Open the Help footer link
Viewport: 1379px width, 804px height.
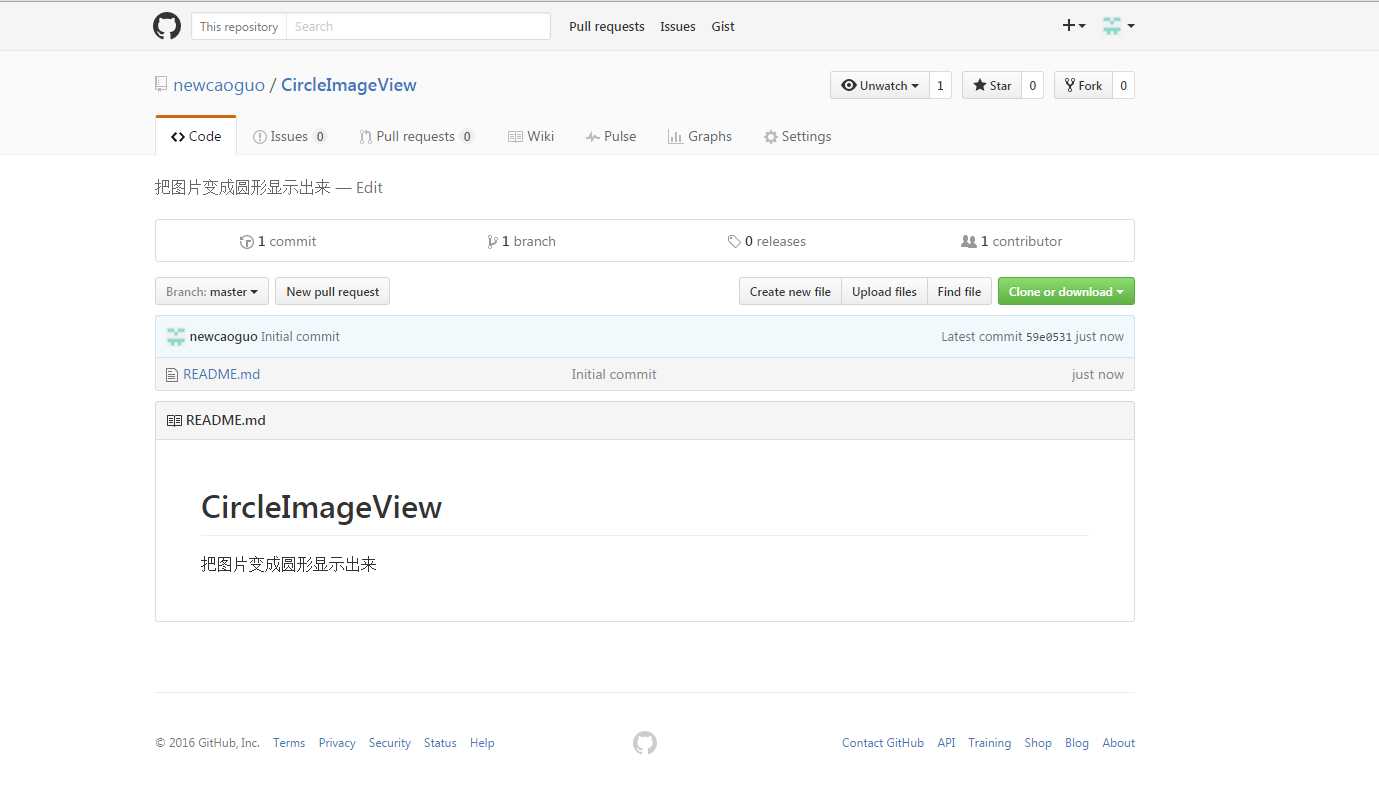(482, 743)
